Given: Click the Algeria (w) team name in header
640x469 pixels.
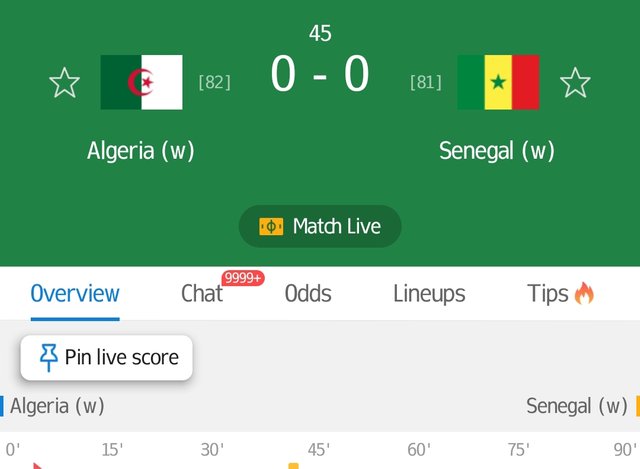Looking at the screenshot, I should 141,151.
